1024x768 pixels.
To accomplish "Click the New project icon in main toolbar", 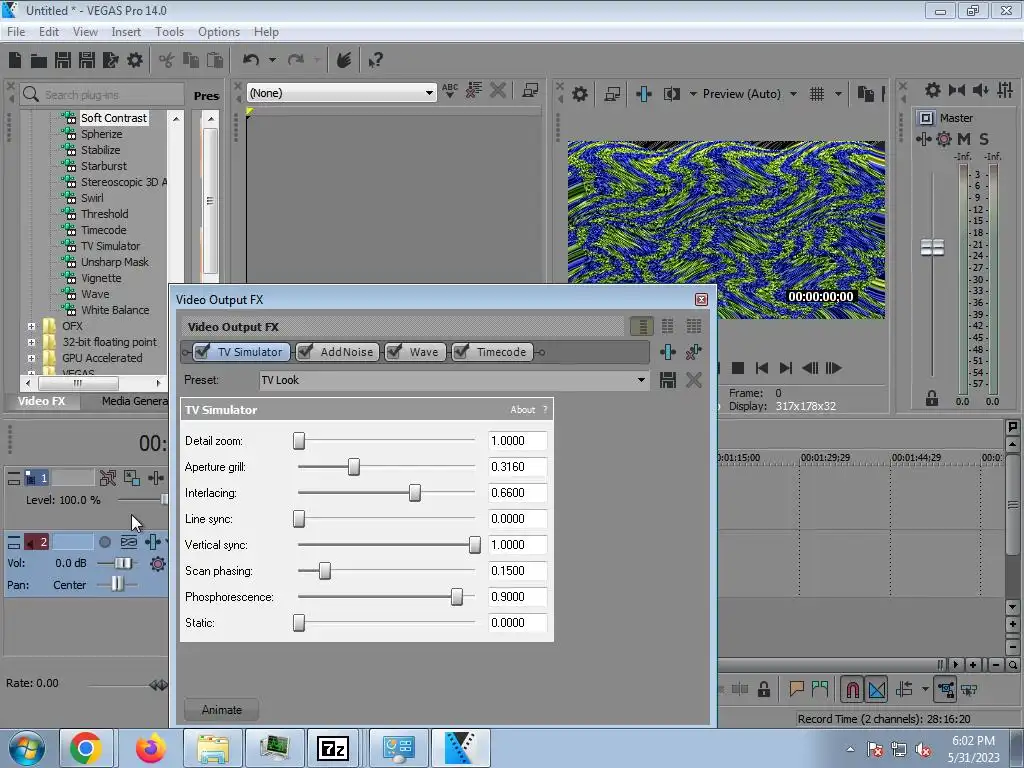I will [x=15, y=60].
